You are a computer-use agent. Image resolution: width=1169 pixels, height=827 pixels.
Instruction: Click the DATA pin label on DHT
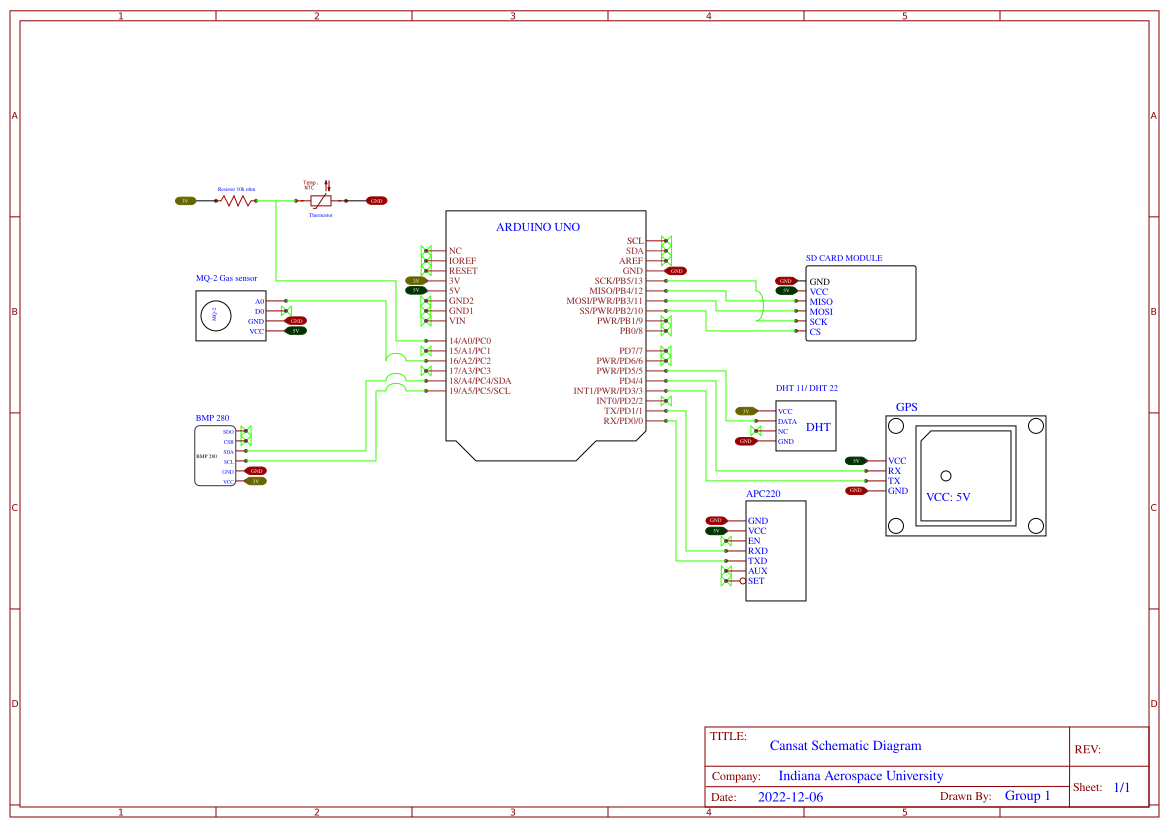click(x=787, y=421)
